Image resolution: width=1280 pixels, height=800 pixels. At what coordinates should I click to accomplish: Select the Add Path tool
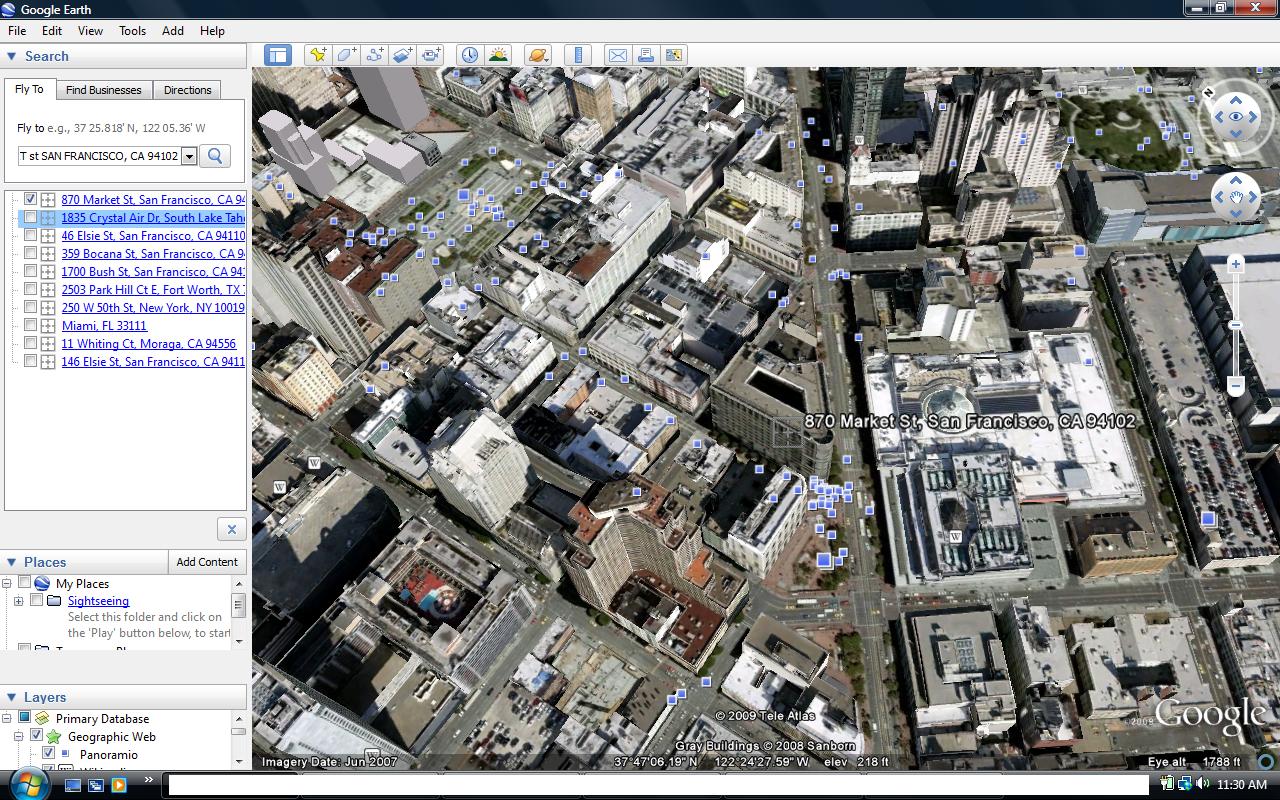coord(375,55)
